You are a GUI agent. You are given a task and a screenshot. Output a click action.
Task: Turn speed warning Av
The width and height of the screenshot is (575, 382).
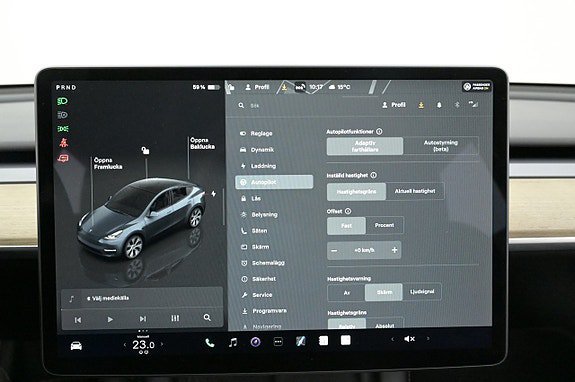click(x=347, y=292)
